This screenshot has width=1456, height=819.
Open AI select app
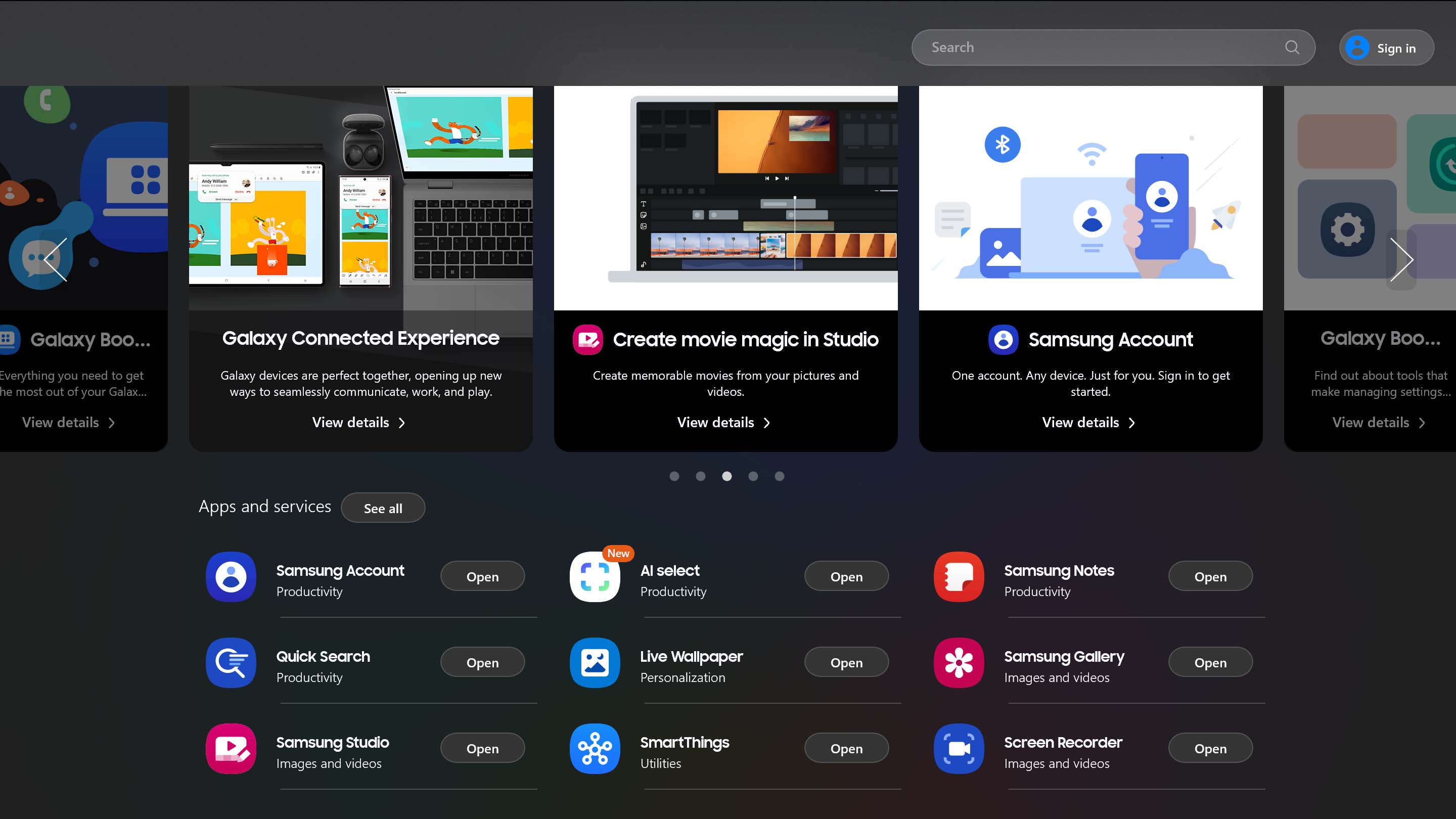coord(846,577)
